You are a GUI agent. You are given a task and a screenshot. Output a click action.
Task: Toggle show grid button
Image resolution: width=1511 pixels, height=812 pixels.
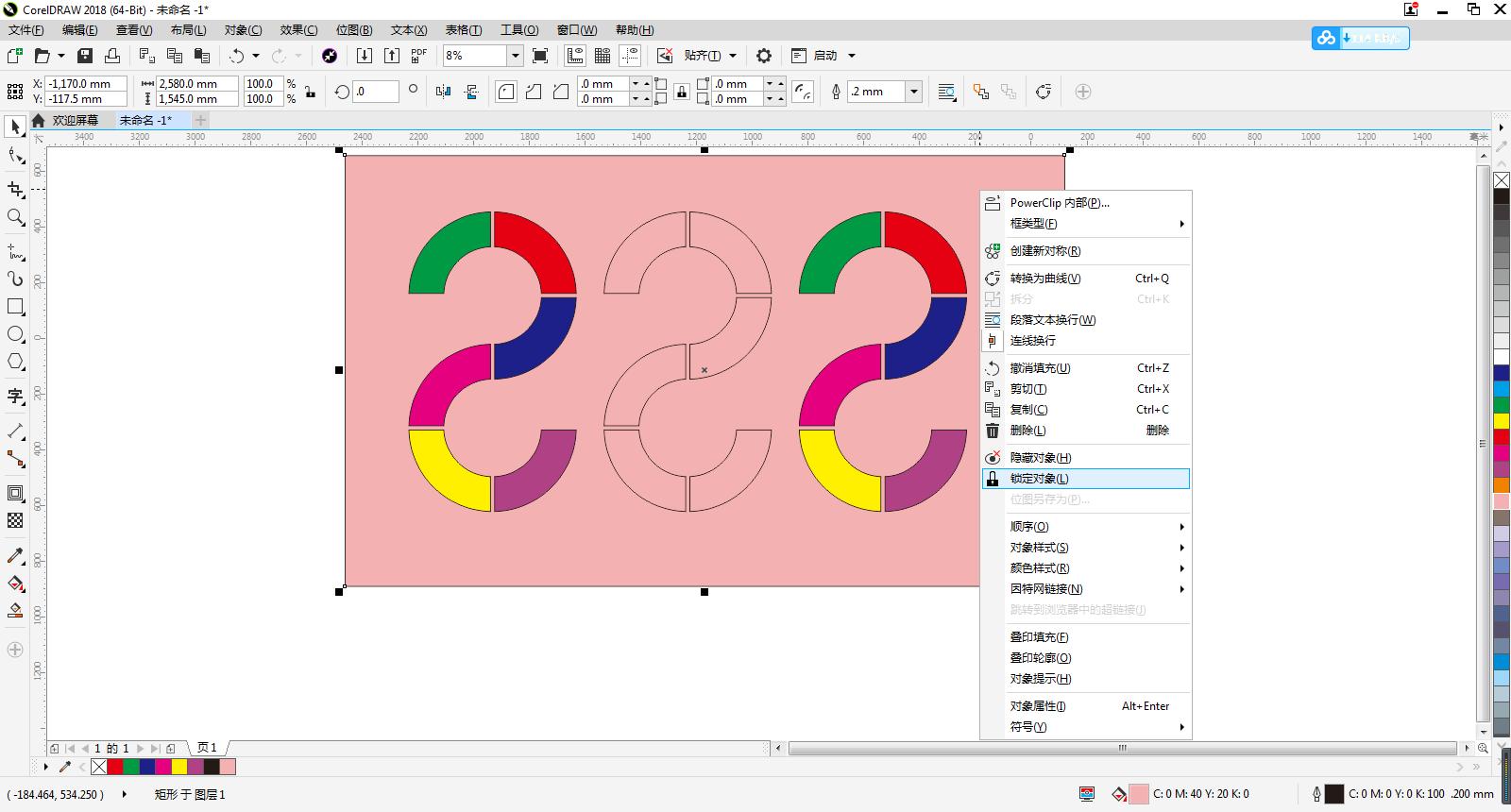pyautogui.click(x=602, y=56)
